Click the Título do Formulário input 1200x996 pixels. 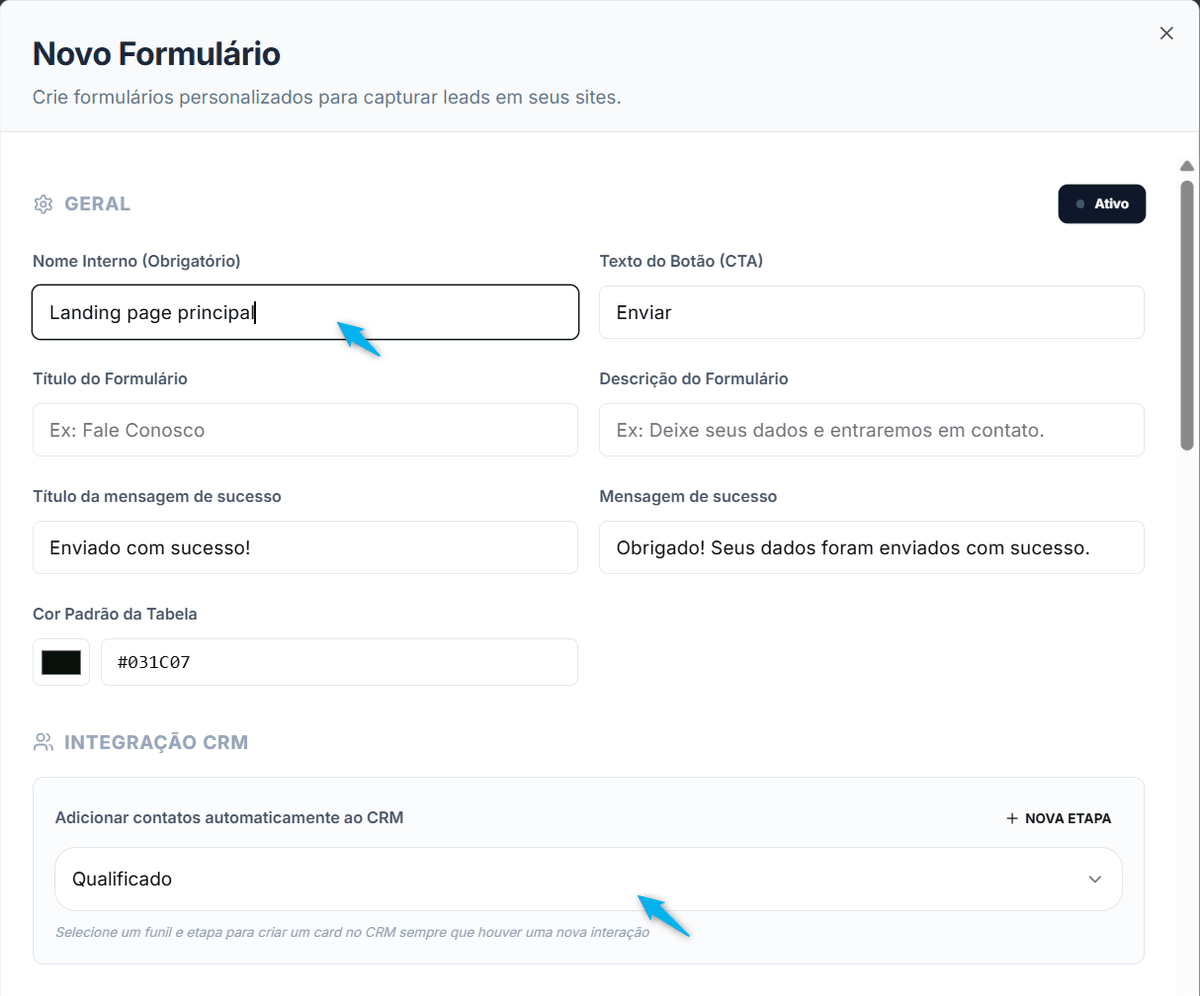pyautogui.click(x=305, y=430)
